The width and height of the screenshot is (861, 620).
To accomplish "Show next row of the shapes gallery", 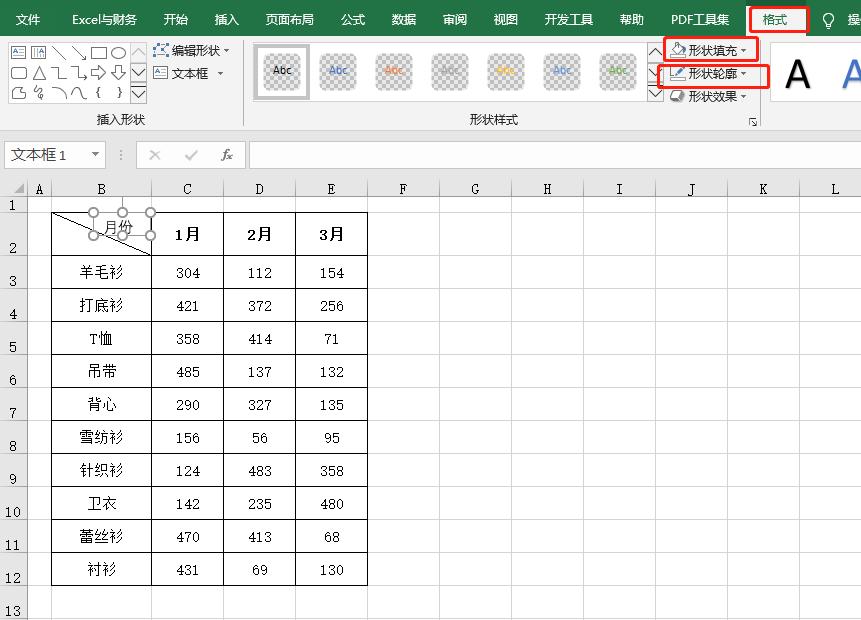I will 138,72.
